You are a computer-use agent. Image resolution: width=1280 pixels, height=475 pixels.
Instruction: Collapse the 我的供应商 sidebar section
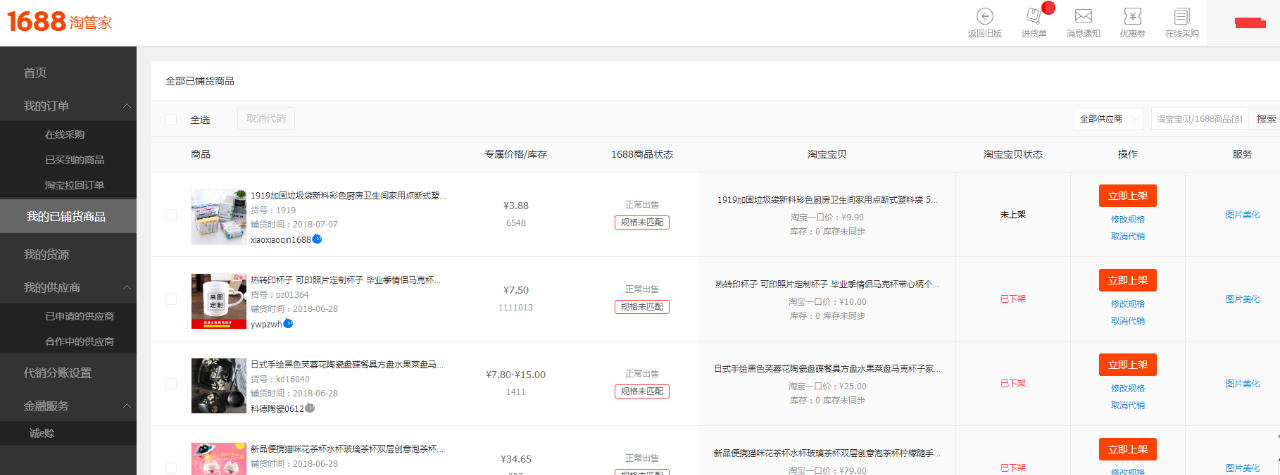(126, 288)
